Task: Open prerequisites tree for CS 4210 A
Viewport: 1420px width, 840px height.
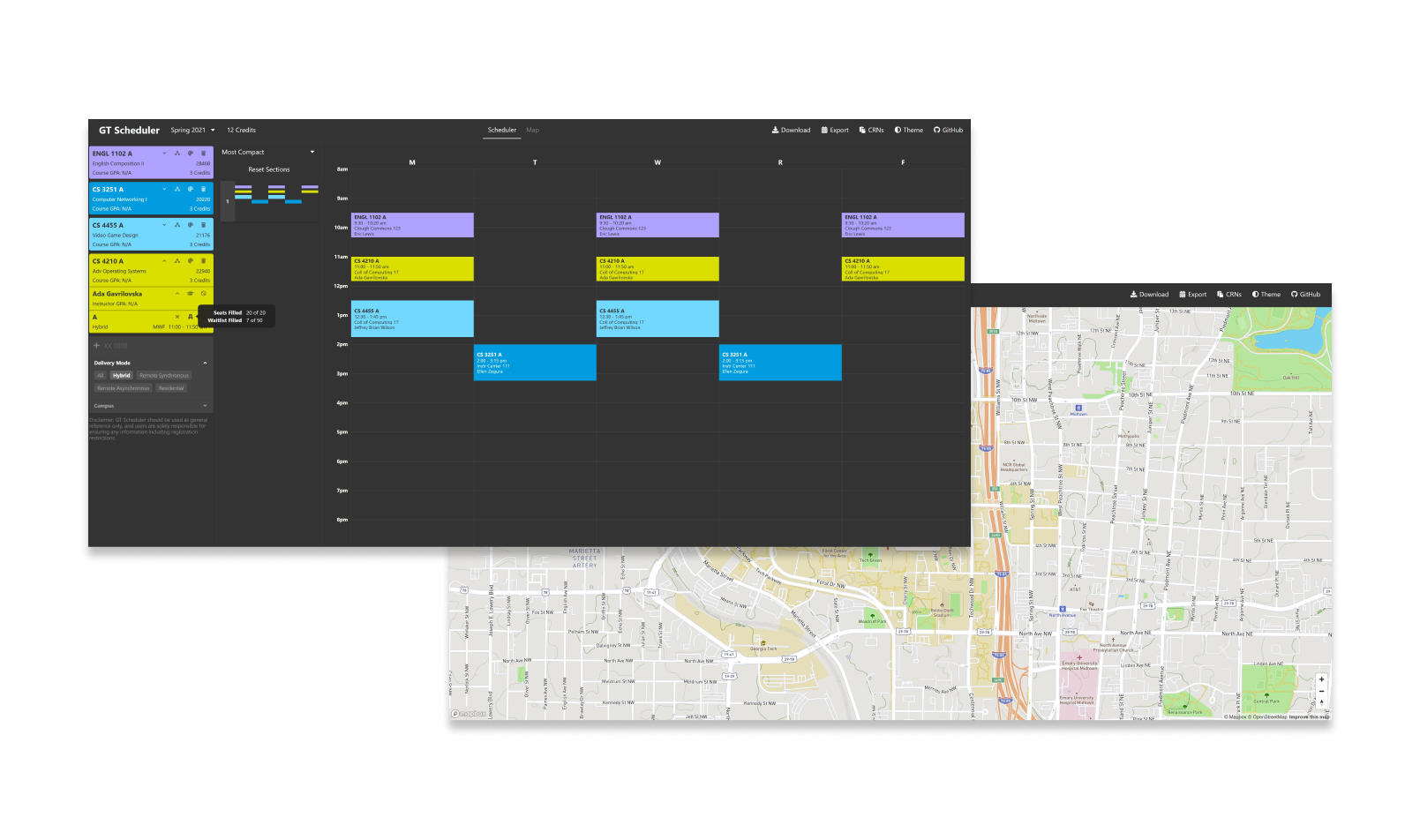Action: [177, 261]
